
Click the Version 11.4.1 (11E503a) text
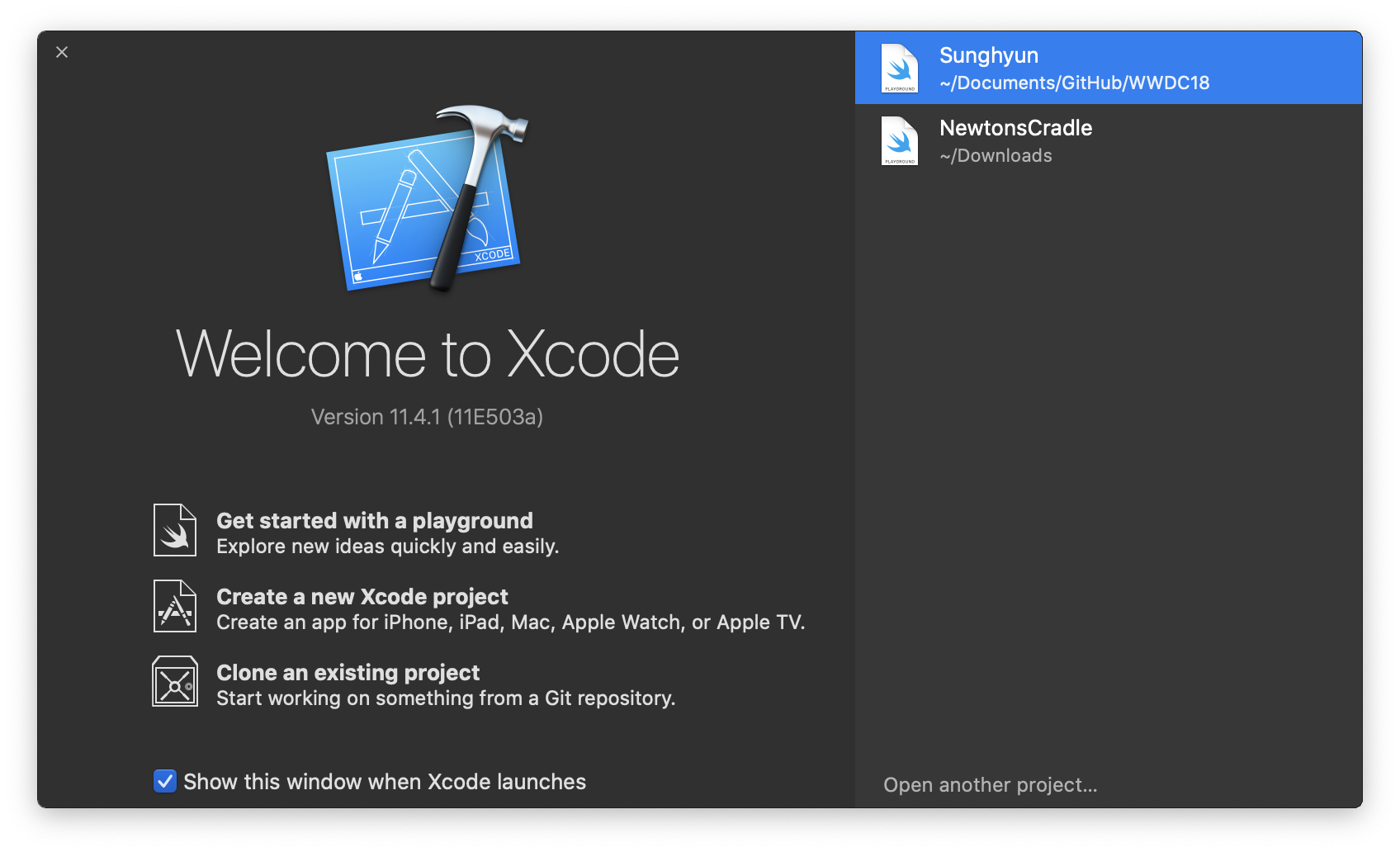coord(427,417)
